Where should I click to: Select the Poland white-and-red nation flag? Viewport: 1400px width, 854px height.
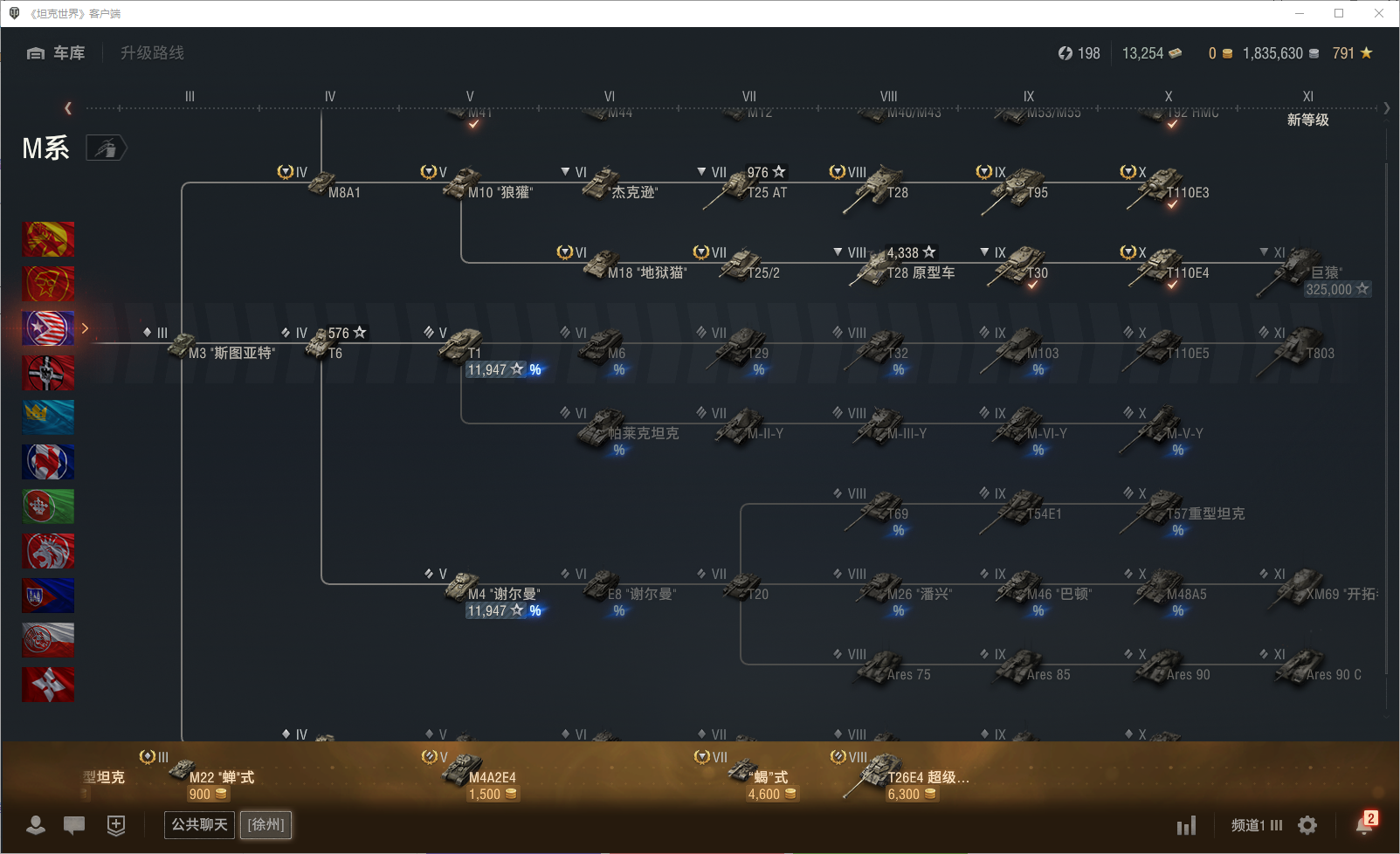[x=48, y=640]
